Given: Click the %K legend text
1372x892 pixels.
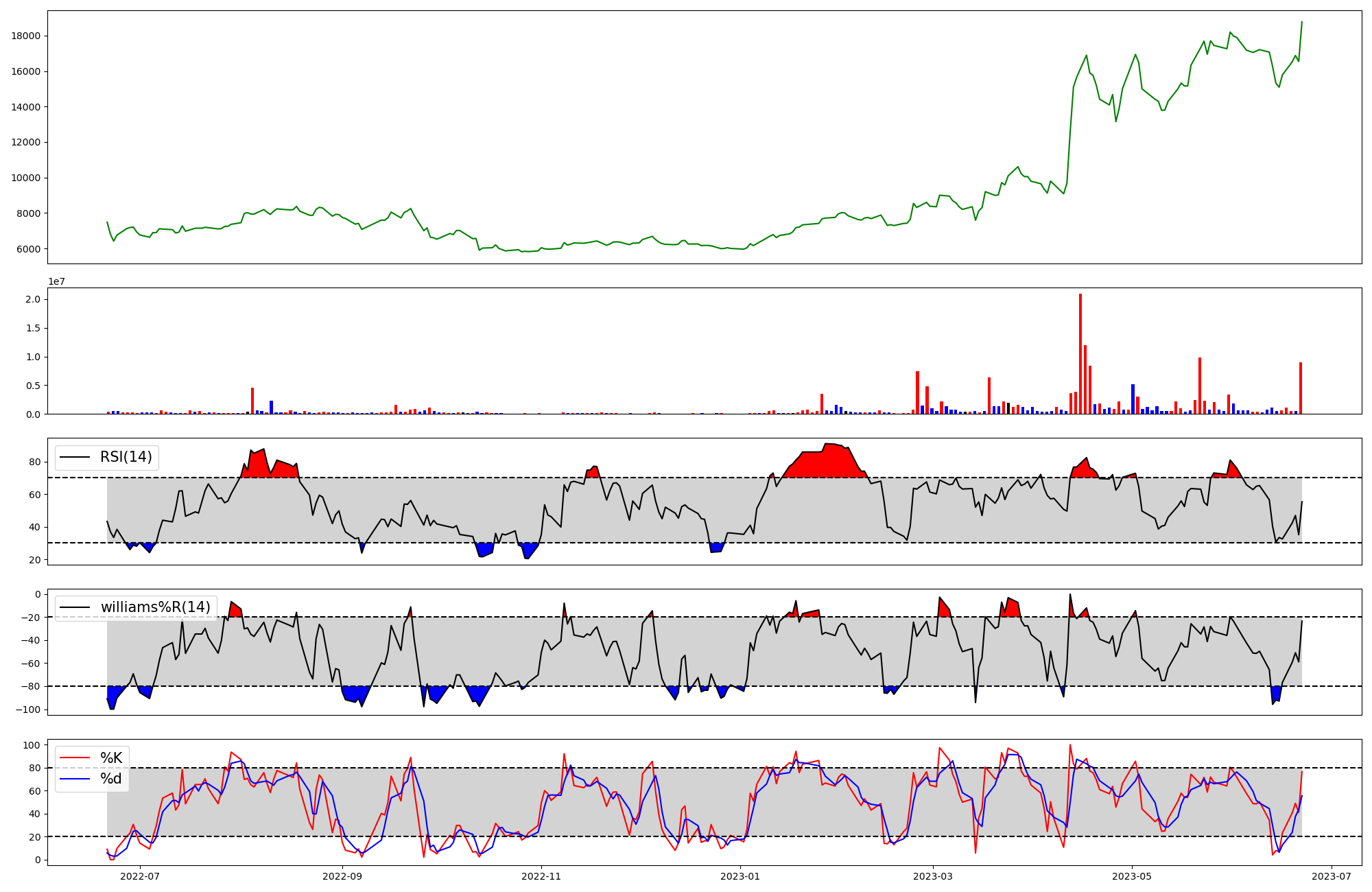Looking at the screenshot, I should [x=111, y=758].
